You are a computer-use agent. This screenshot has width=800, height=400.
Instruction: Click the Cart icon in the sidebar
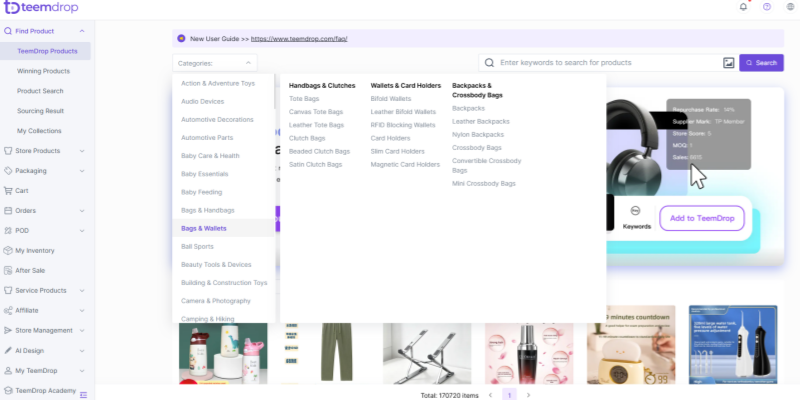tap(8, 191)
